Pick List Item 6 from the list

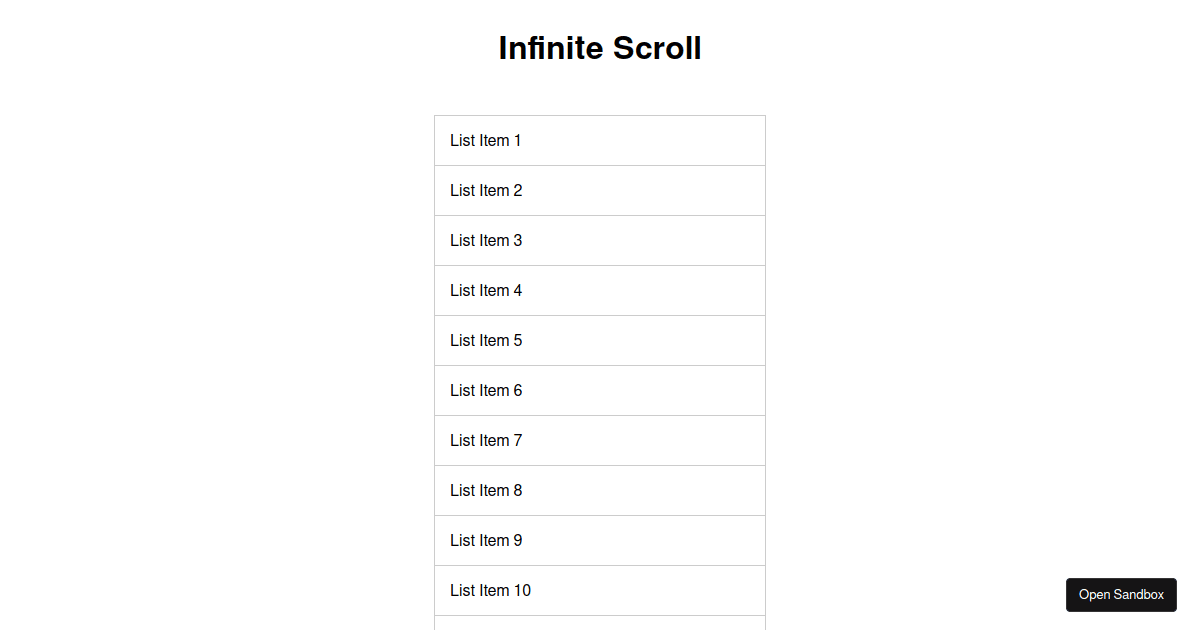pos(599,391)
